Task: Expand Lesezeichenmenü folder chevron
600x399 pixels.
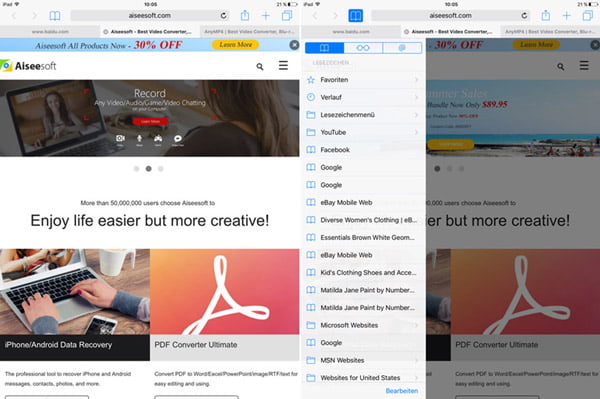Action: click(x=416, y=115)
